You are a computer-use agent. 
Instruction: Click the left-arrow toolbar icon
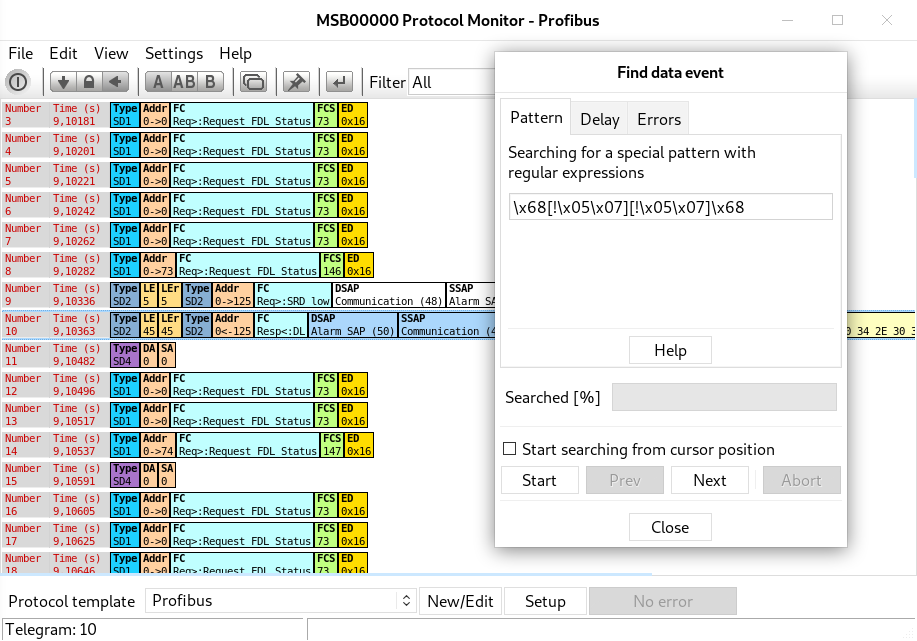(x=116, y=82)
